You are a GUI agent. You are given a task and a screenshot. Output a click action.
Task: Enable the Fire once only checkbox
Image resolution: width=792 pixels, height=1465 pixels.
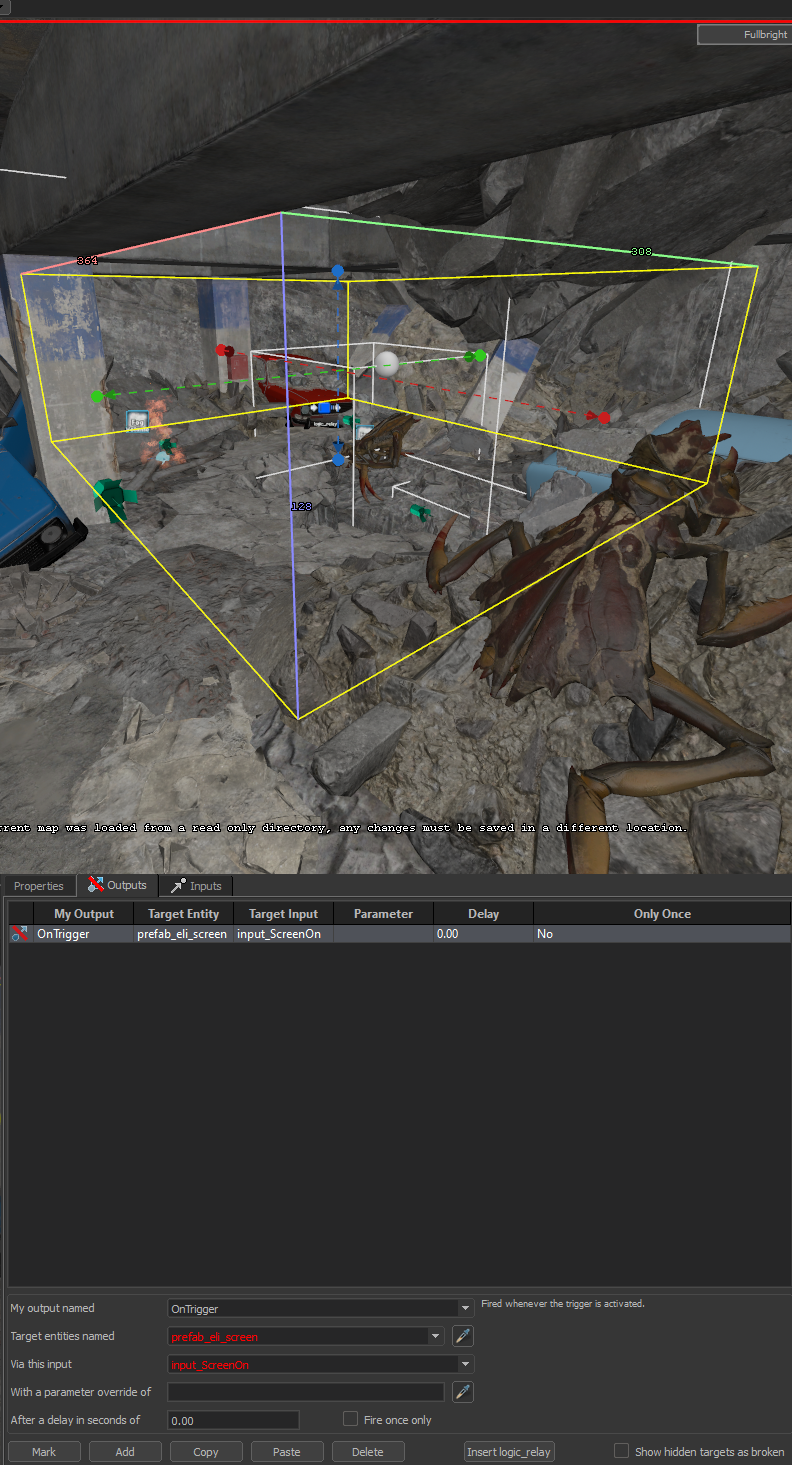(x=350, y=1419)
